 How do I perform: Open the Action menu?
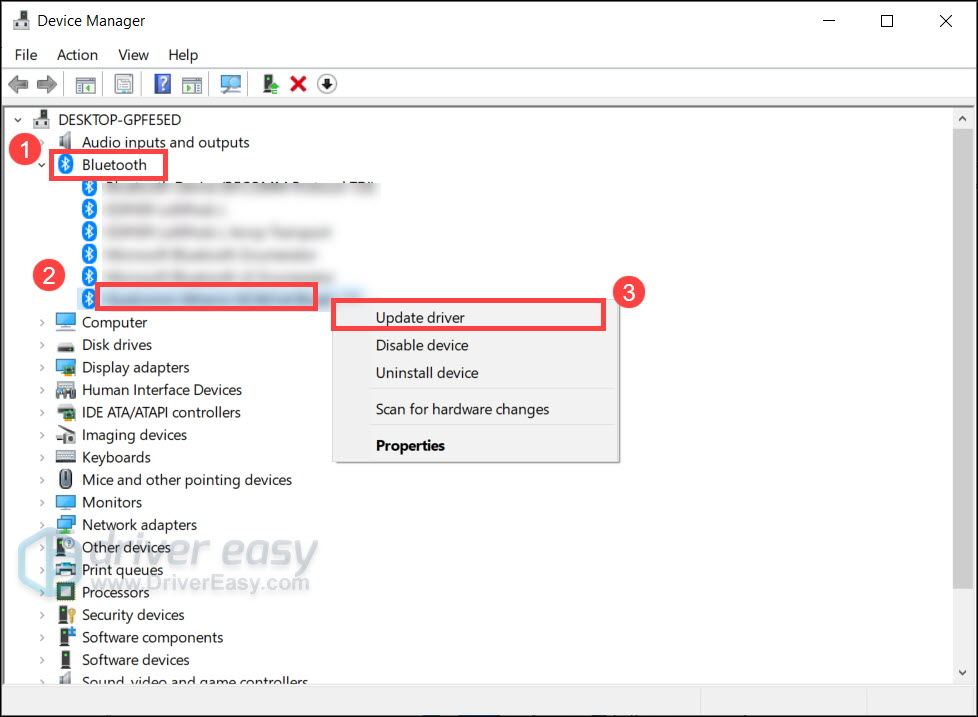(77, 55)
